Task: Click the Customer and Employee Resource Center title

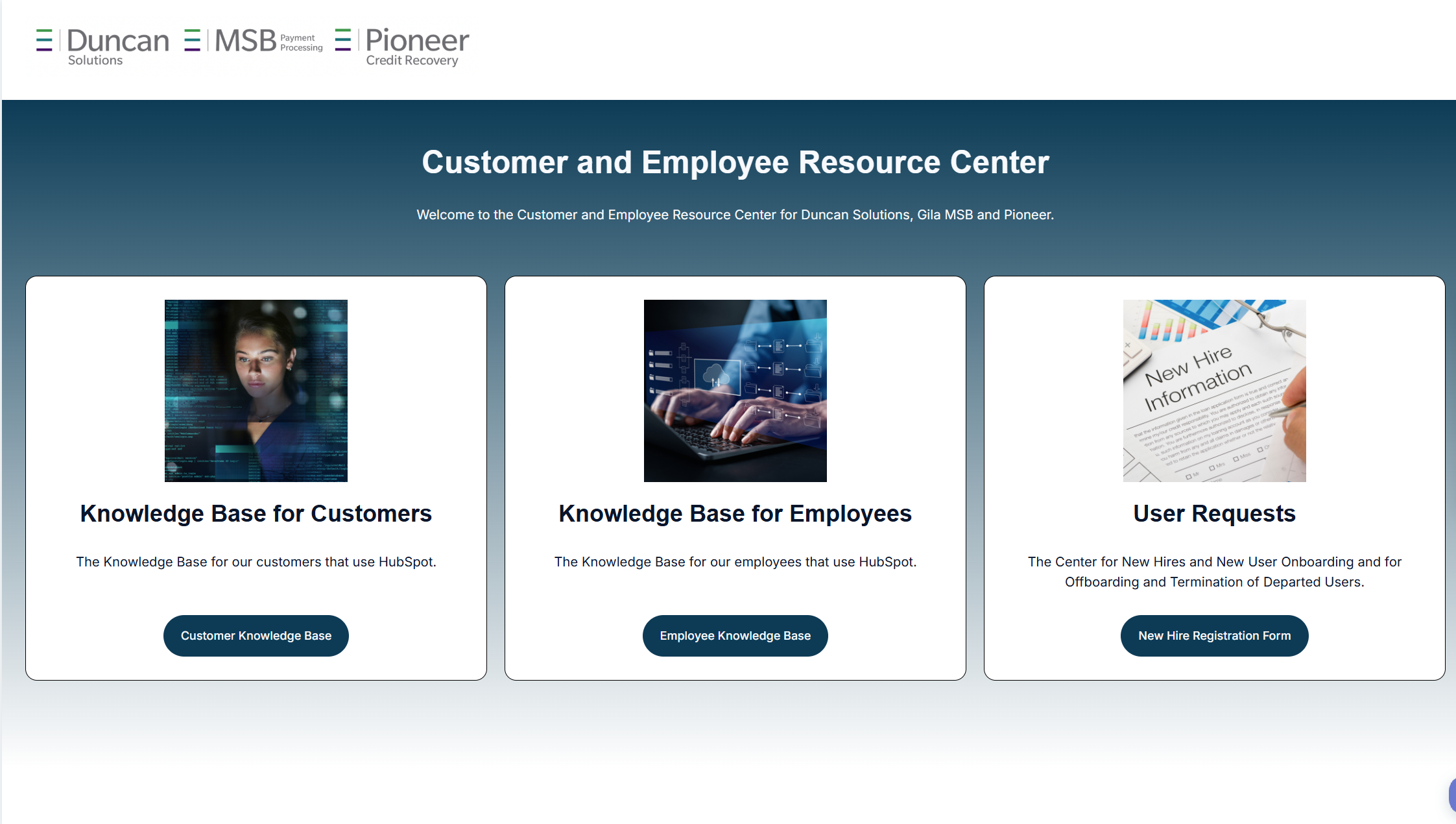Action: coord(735,162)
